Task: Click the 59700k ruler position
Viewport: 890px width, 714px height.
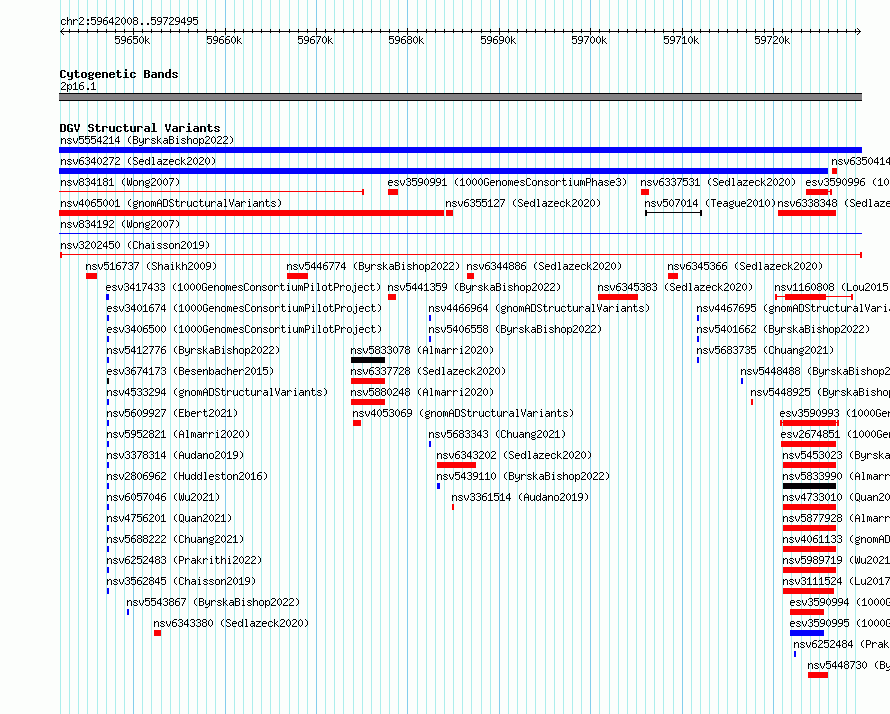Action: (589, 40)
